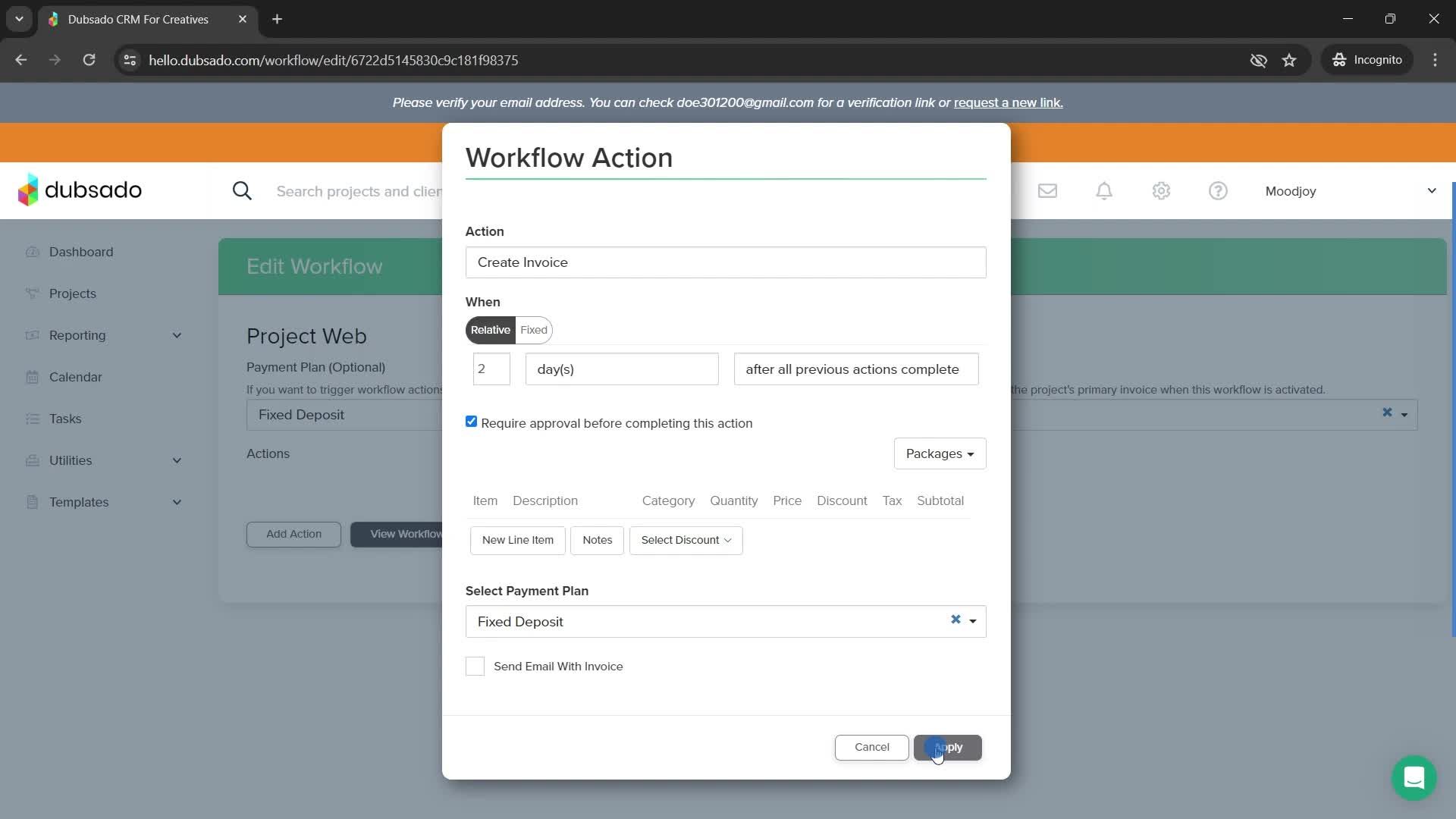Go to Projects in sidebar
This screenshot has height=819, width=1456.
[73, 293]
